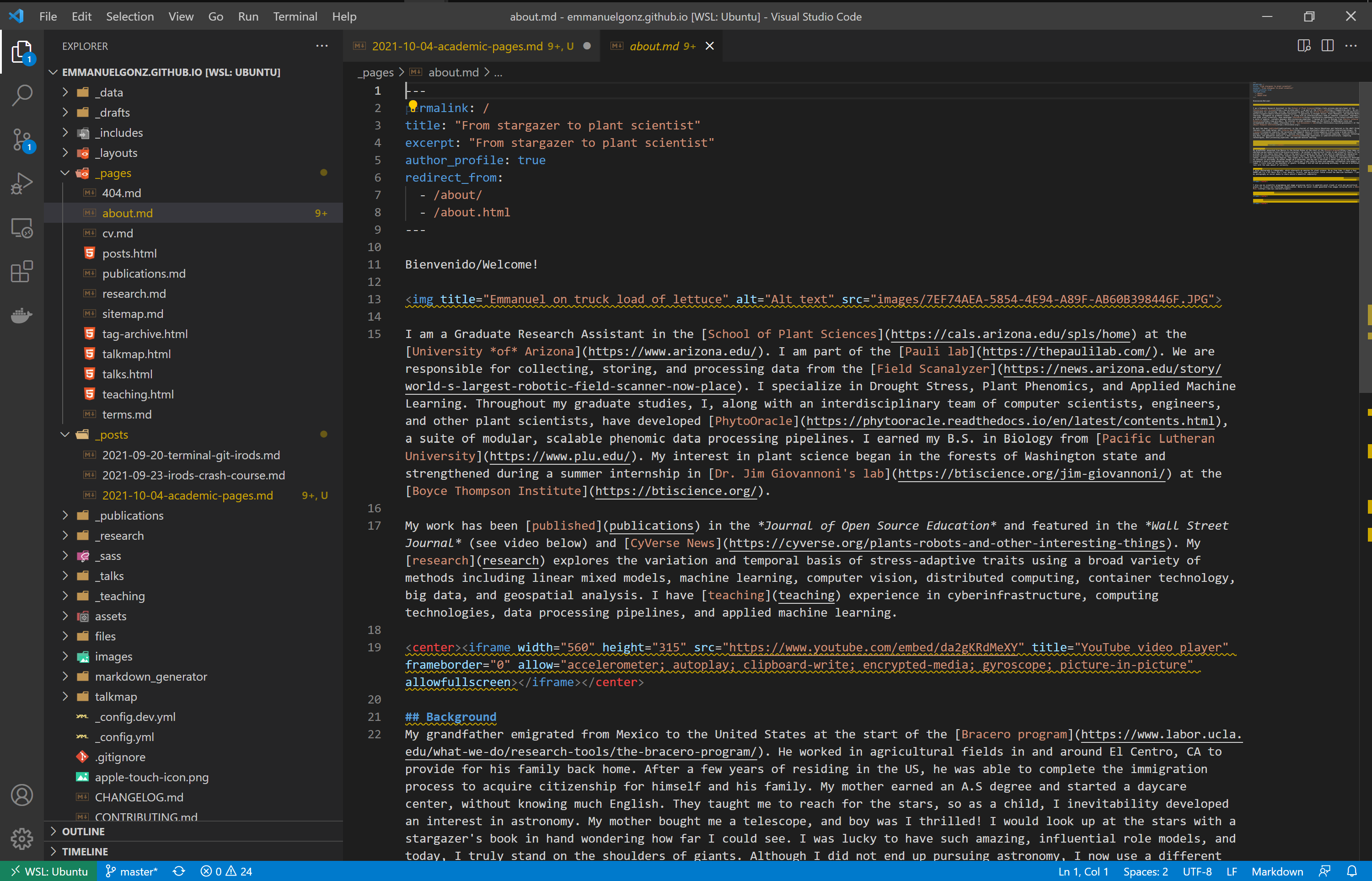Open Extensions view icon
Viewport: 1372px width, 881px height.
coord(22,272)
